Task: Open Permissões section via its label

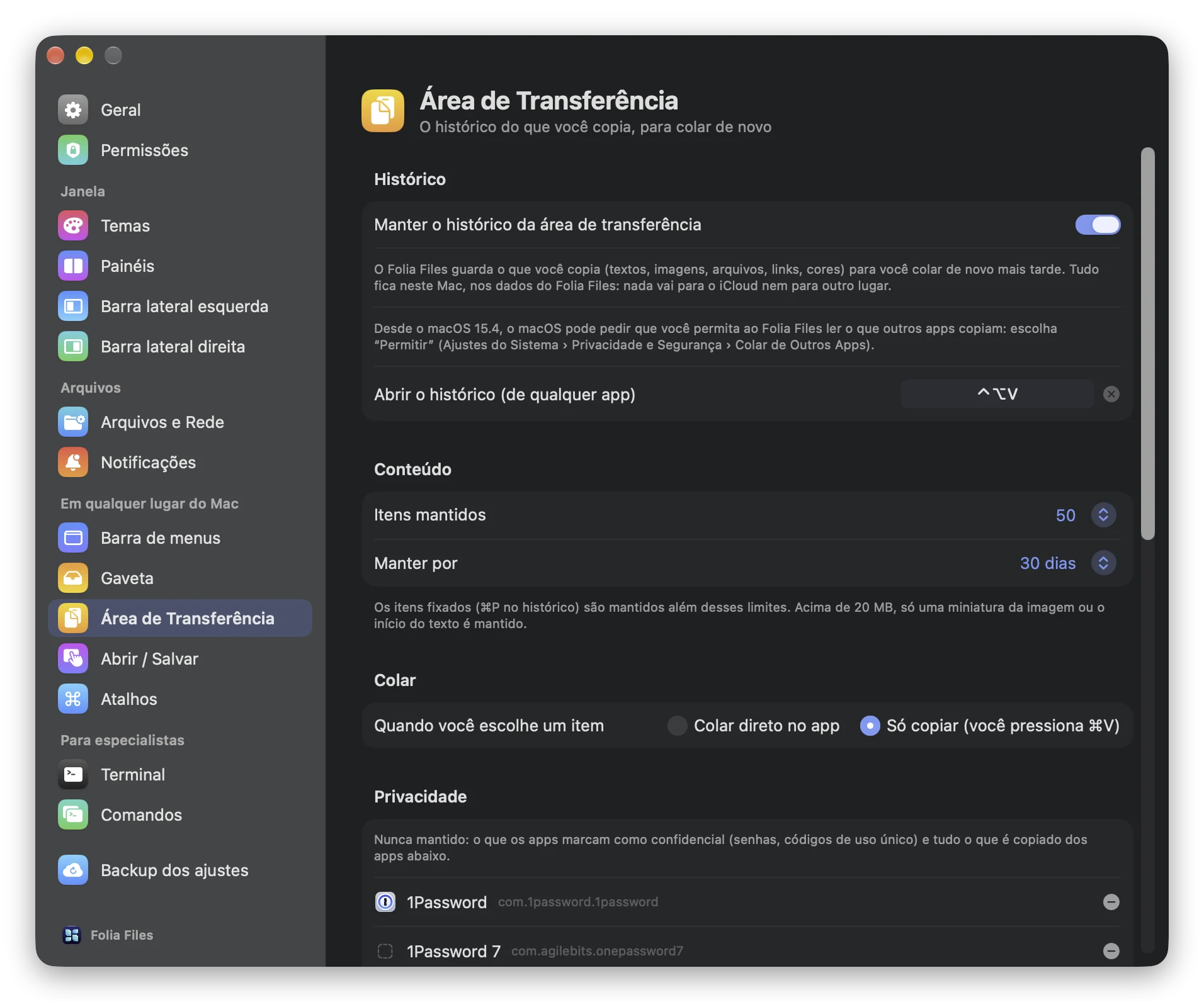Action: 145,150
